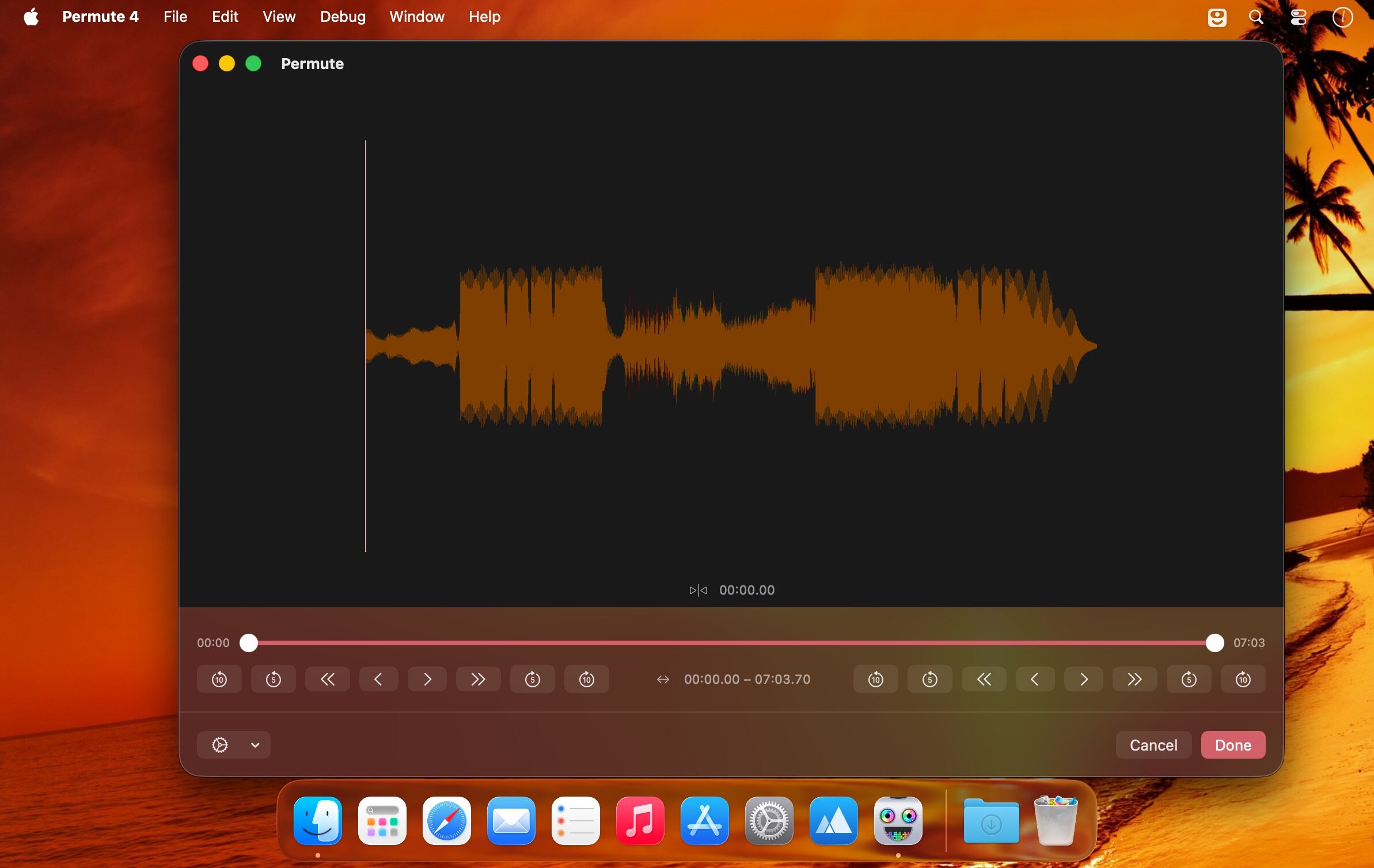
Task: Click the playhead marker icon beside 00:00.00
Action: (698, 590)
